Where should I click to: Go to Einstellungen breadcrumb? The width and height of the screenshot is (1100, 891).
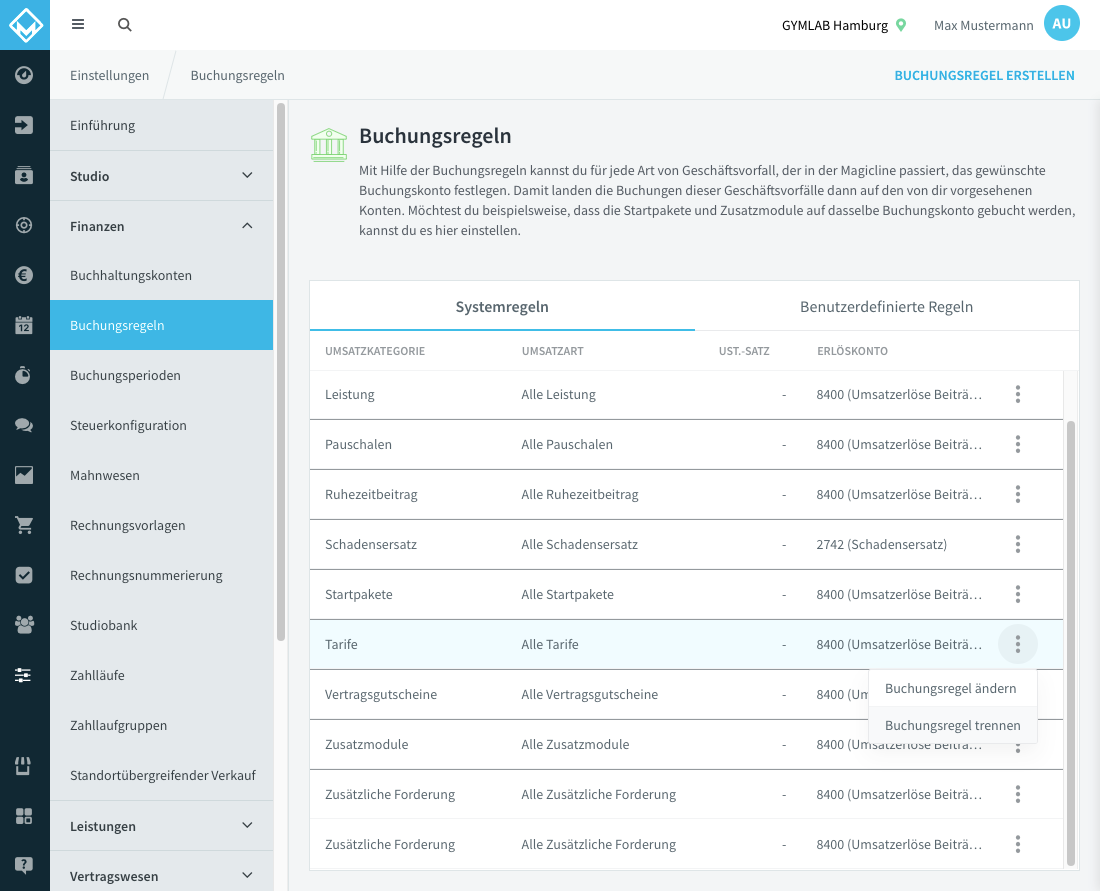109,75
